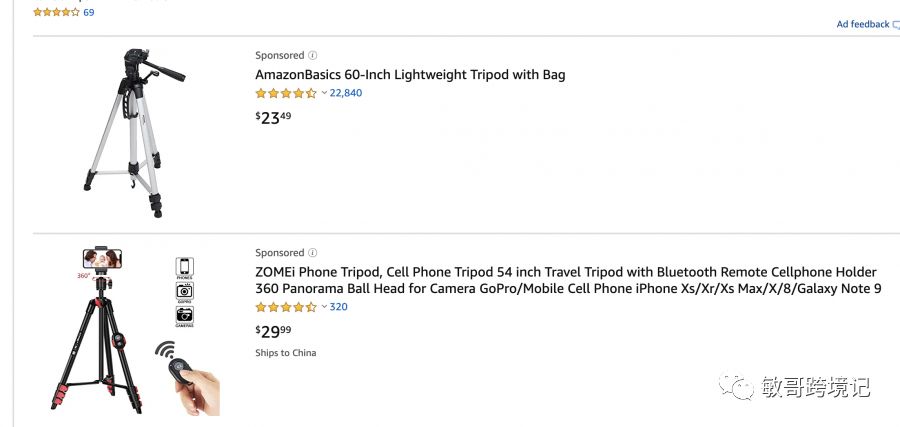900x427 pixels.
Task: Expand the ZOMEi rating breakdown chevron
Action: point(324,307)
